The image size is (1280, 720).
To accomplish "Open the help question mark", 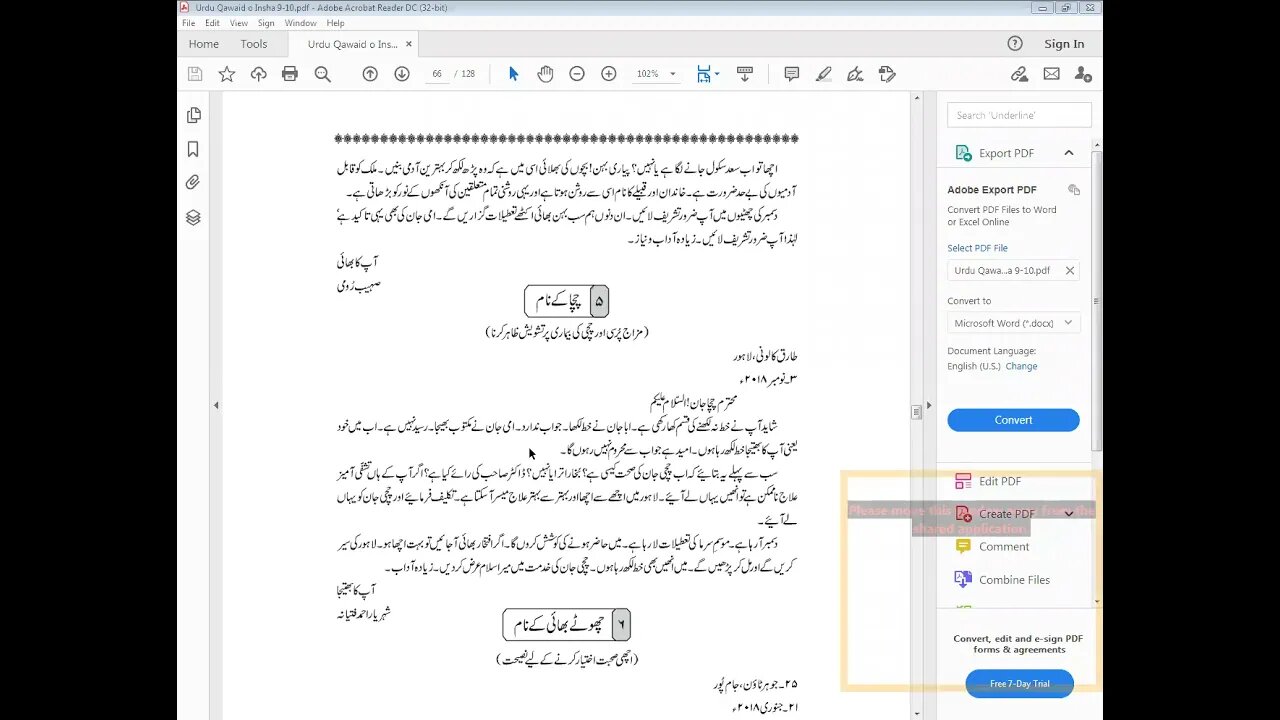I will pos(1015,43).
